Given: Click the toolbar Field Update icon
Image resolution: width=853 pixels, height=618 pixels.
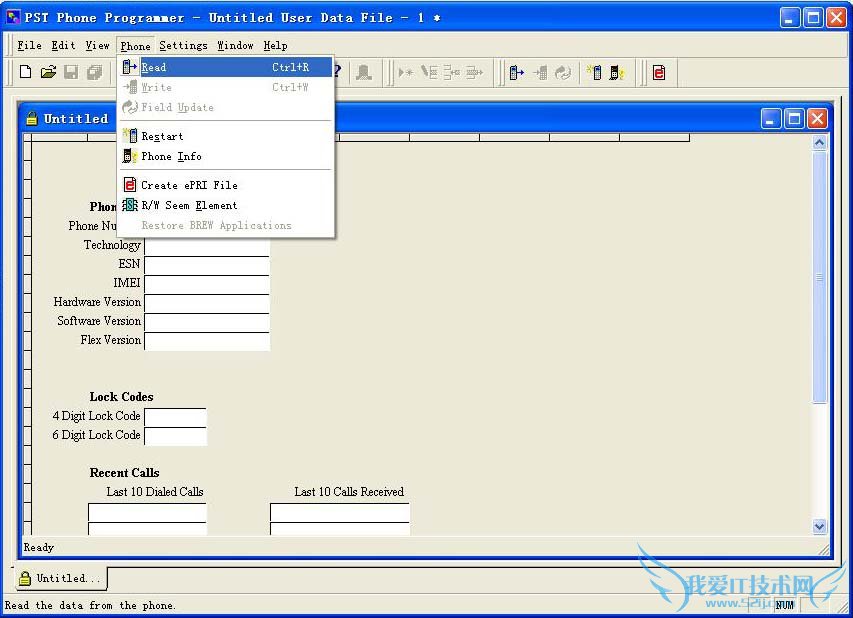Looking at the screenshot, I should point(563,72).
